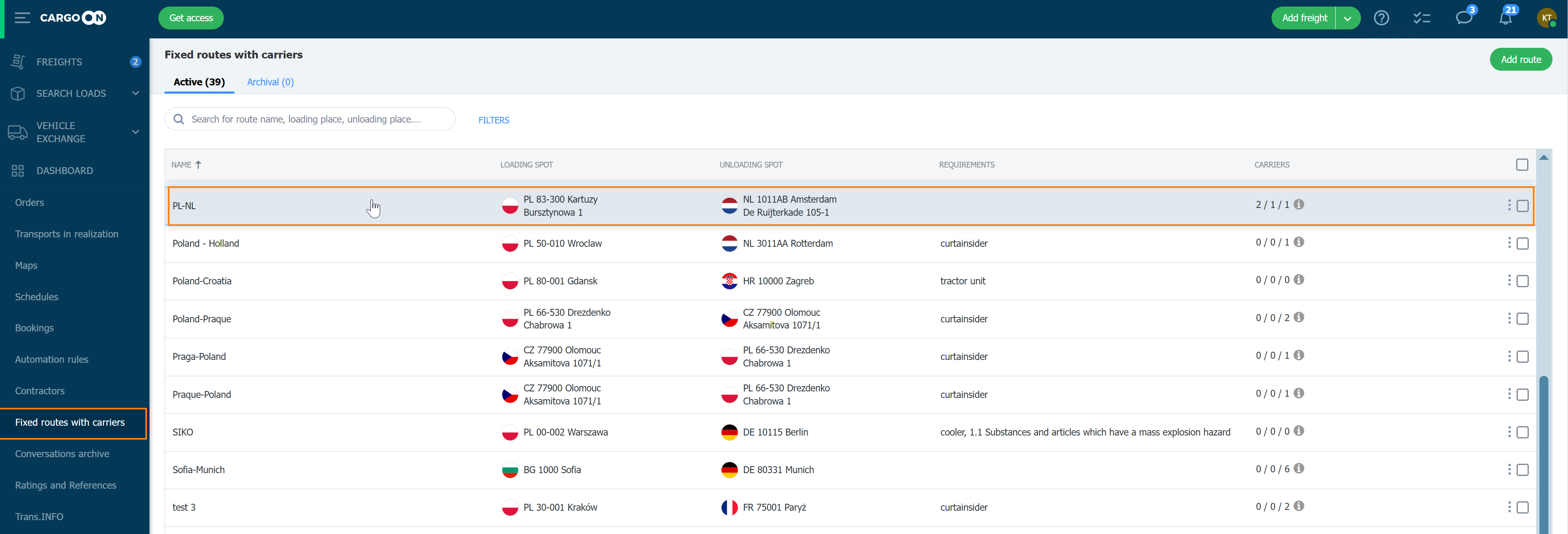This screenshot has width=1568, height=534.
Task: Click the Get access button
Action: (x=191, y=18)
